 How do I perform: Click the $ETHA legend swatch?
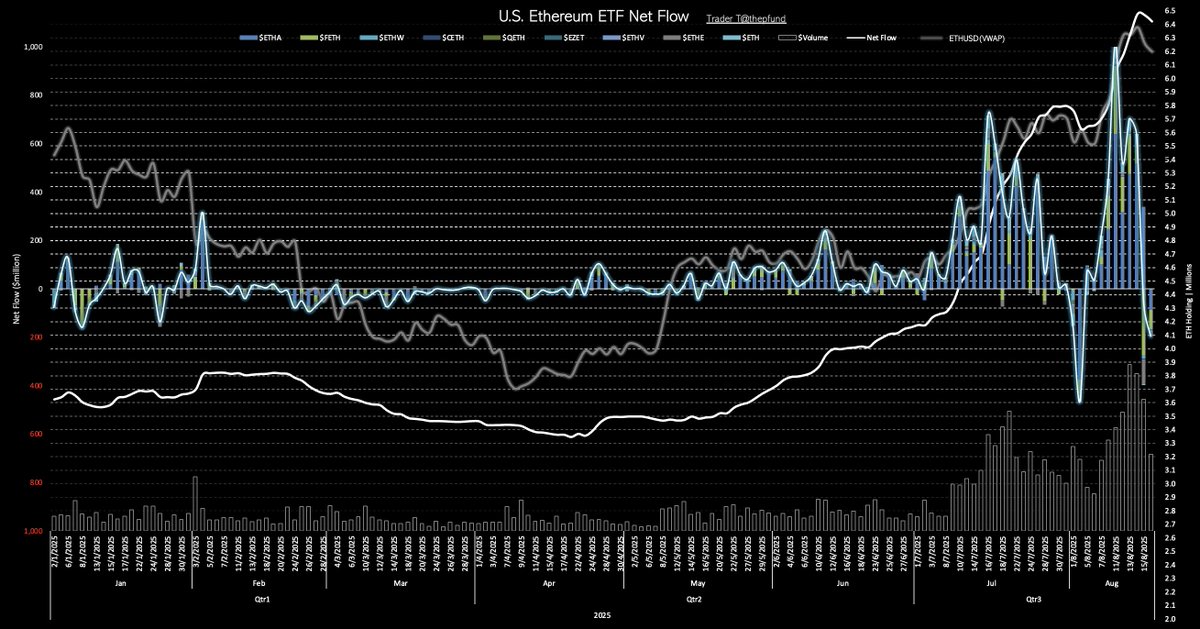pos(249,37)
